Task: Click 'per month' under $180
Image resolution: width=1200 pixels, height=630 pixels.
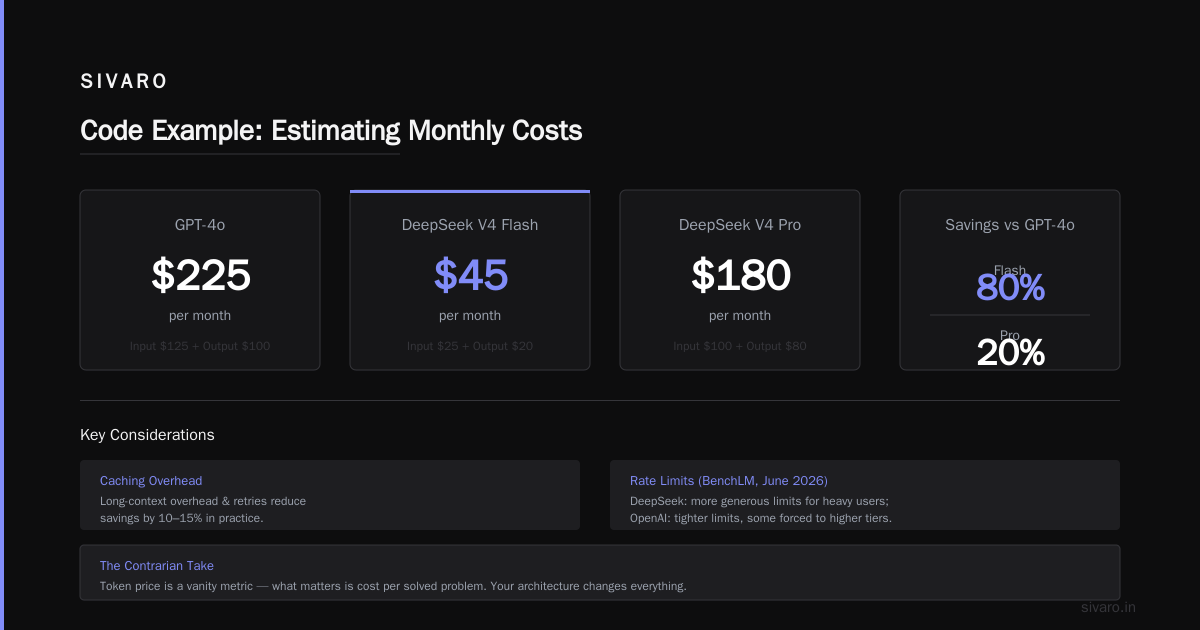Action: [x=740, y=315]
